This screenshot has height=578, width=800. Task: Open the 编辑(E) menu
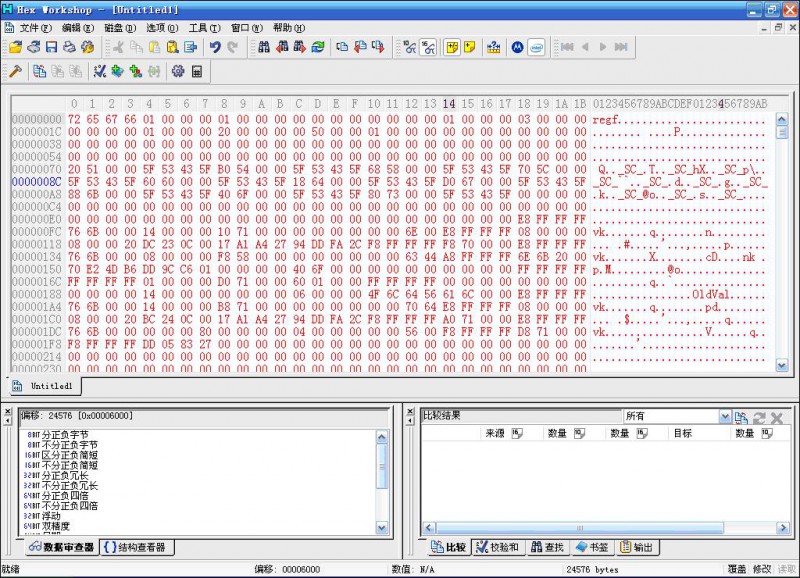click(x=78, y=28)
